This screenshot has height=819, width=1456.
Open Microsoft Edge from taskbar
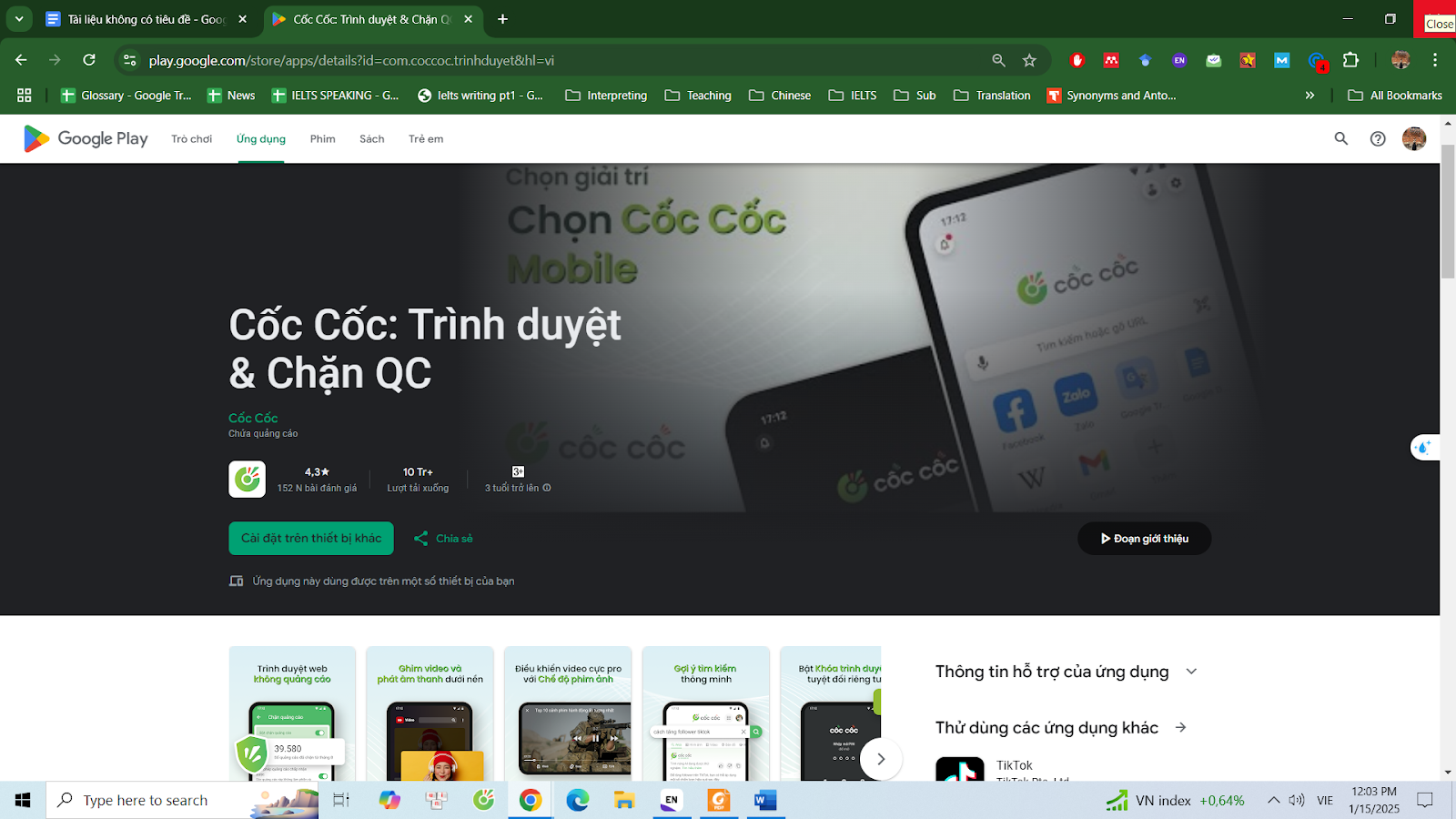coord(577,800)
